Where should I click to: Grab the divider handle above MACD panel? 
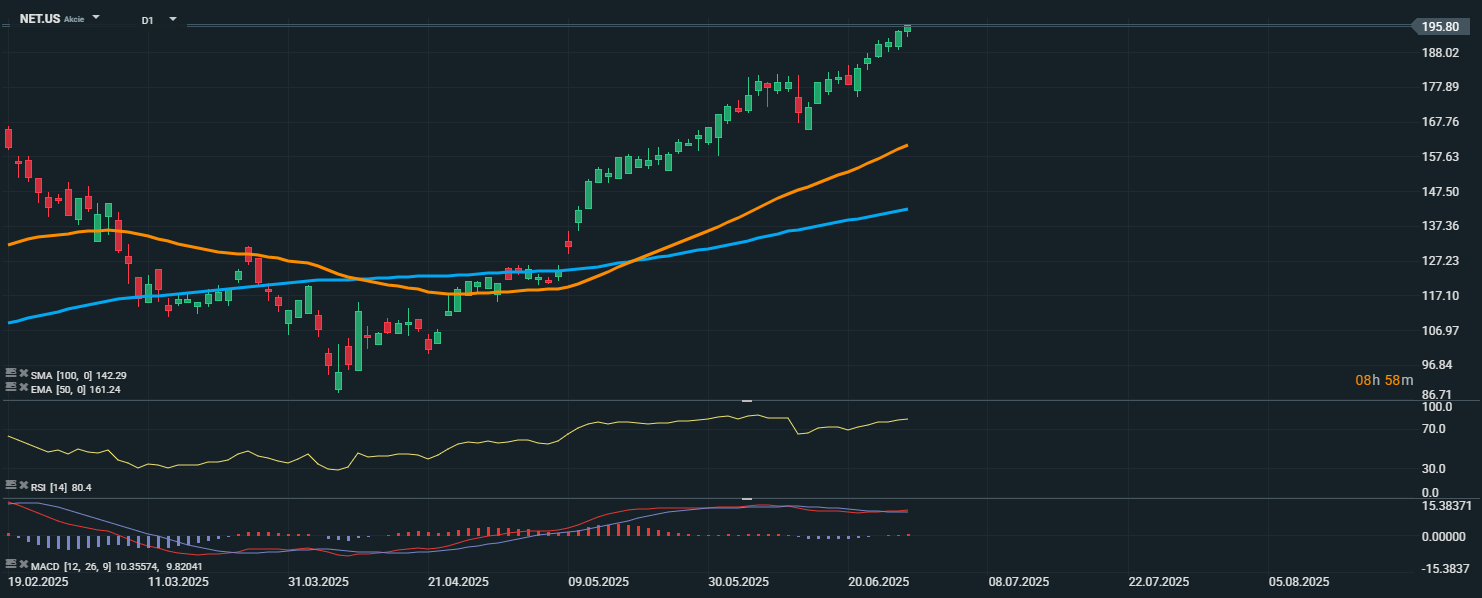point(747,498)
